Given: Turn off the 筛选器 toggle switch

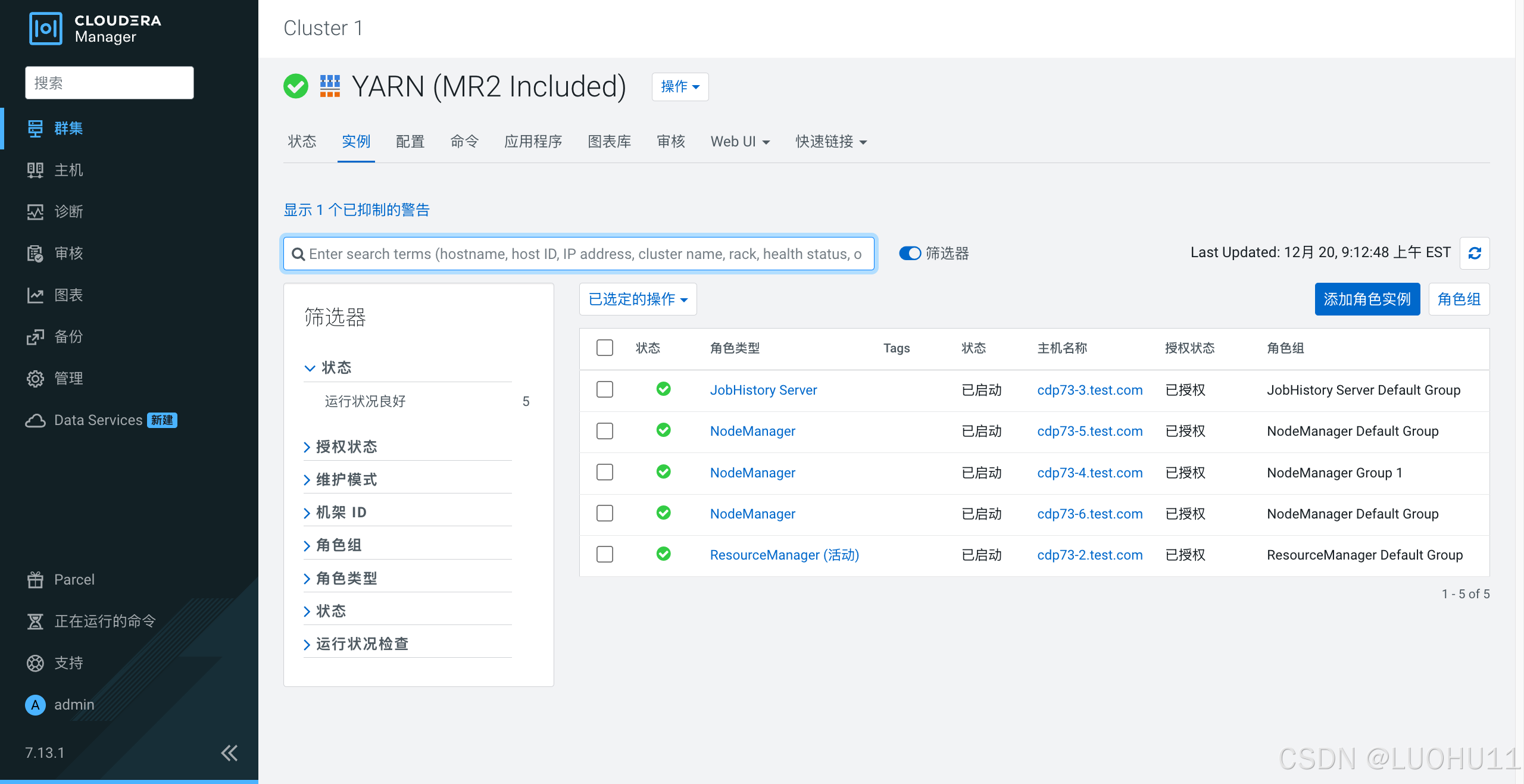Looking at the screenshot, I should tap(910, 254).
